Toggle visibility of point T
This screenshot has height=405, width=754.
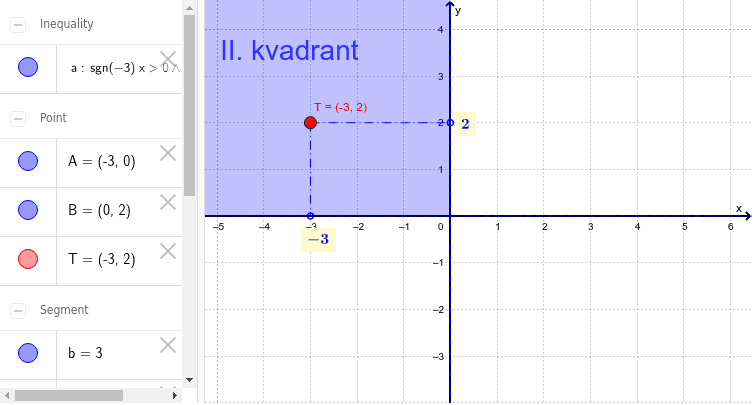point(28,259)
